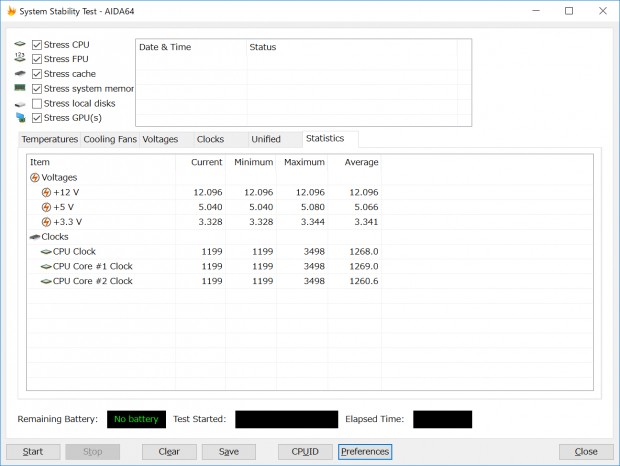620x466 pixels.
Task: Click the Voltages group lightning icon
Action: (x=35, y=177)
